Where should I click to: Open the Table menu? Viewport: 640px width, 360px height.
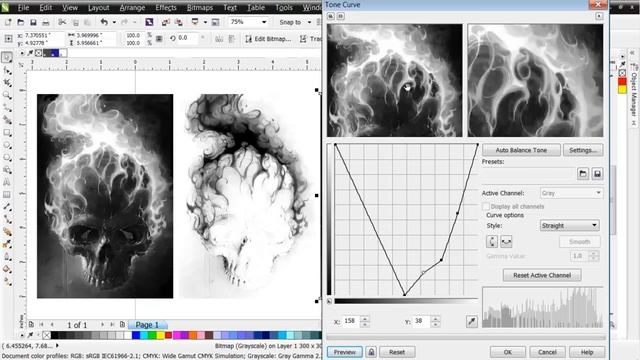[256, 8]
